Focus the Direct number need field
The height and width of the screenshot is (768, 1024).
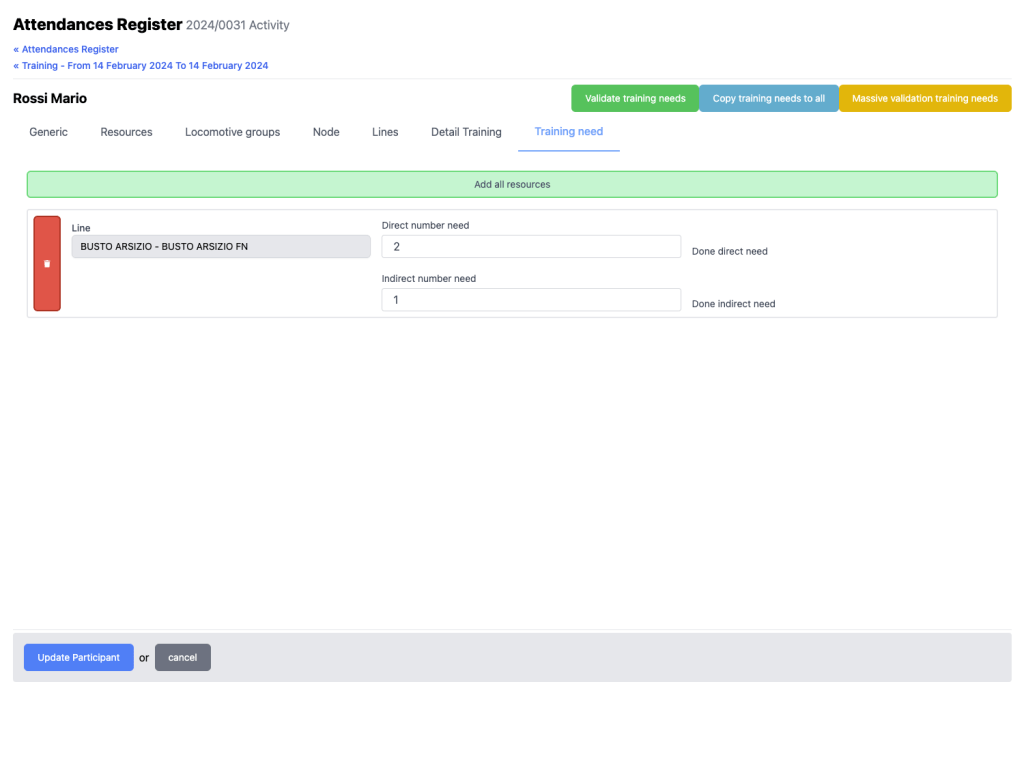[x=531, y=247]
